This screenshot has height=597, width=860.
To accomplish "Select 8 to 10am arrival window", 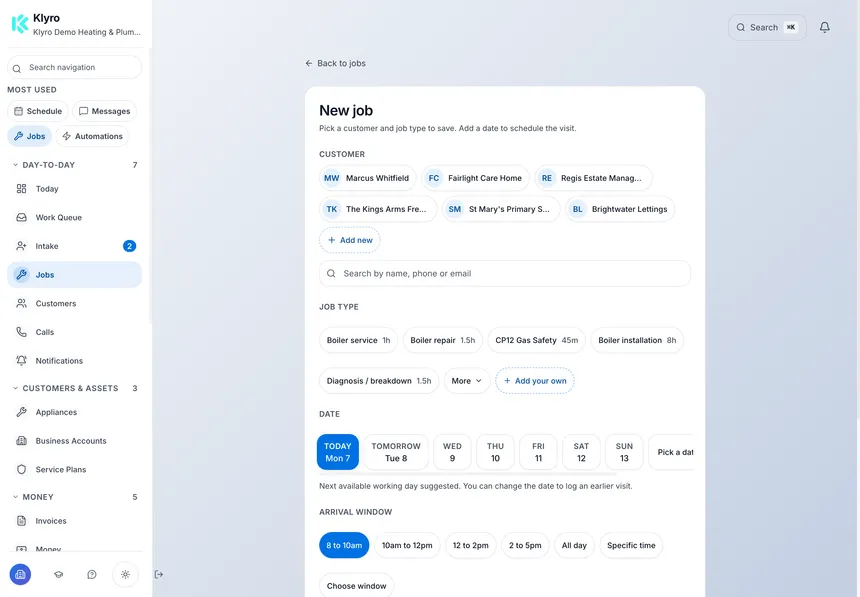I will pos(344,545).
